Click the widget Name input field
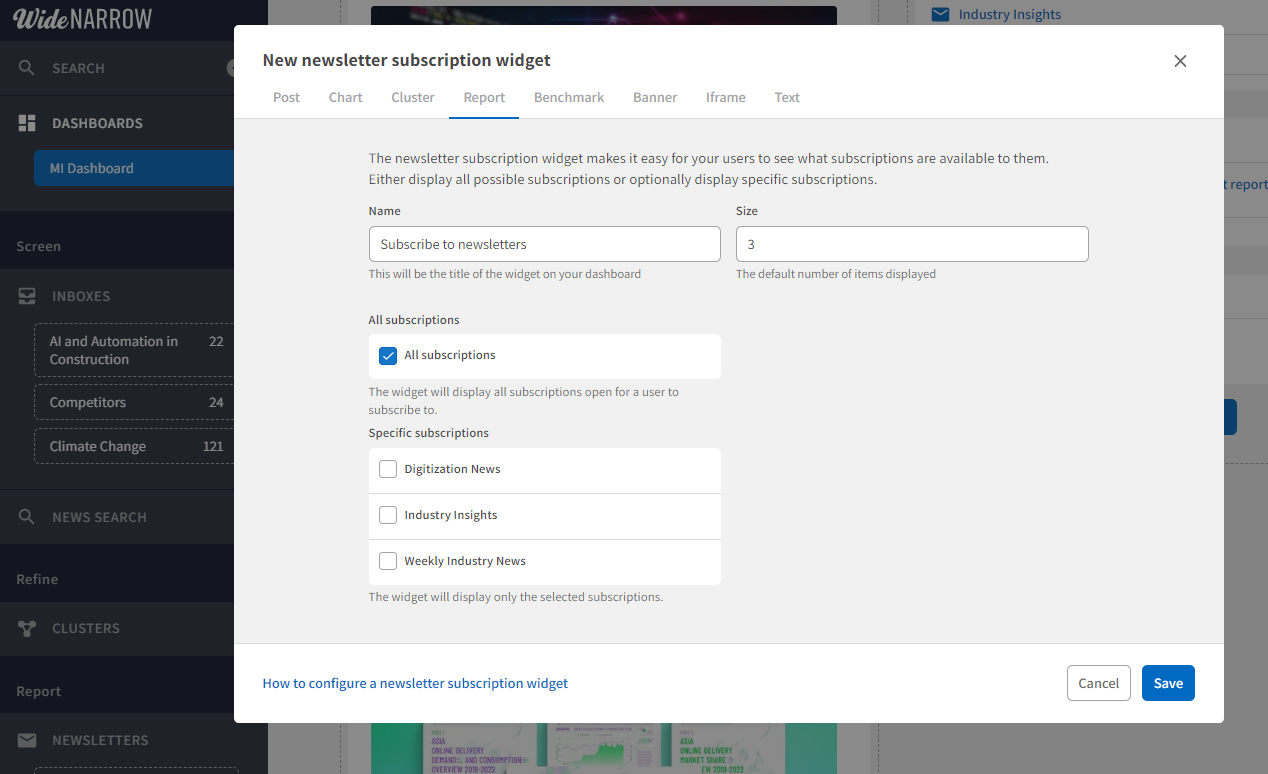1268x774 pixels. coord(544,244)
